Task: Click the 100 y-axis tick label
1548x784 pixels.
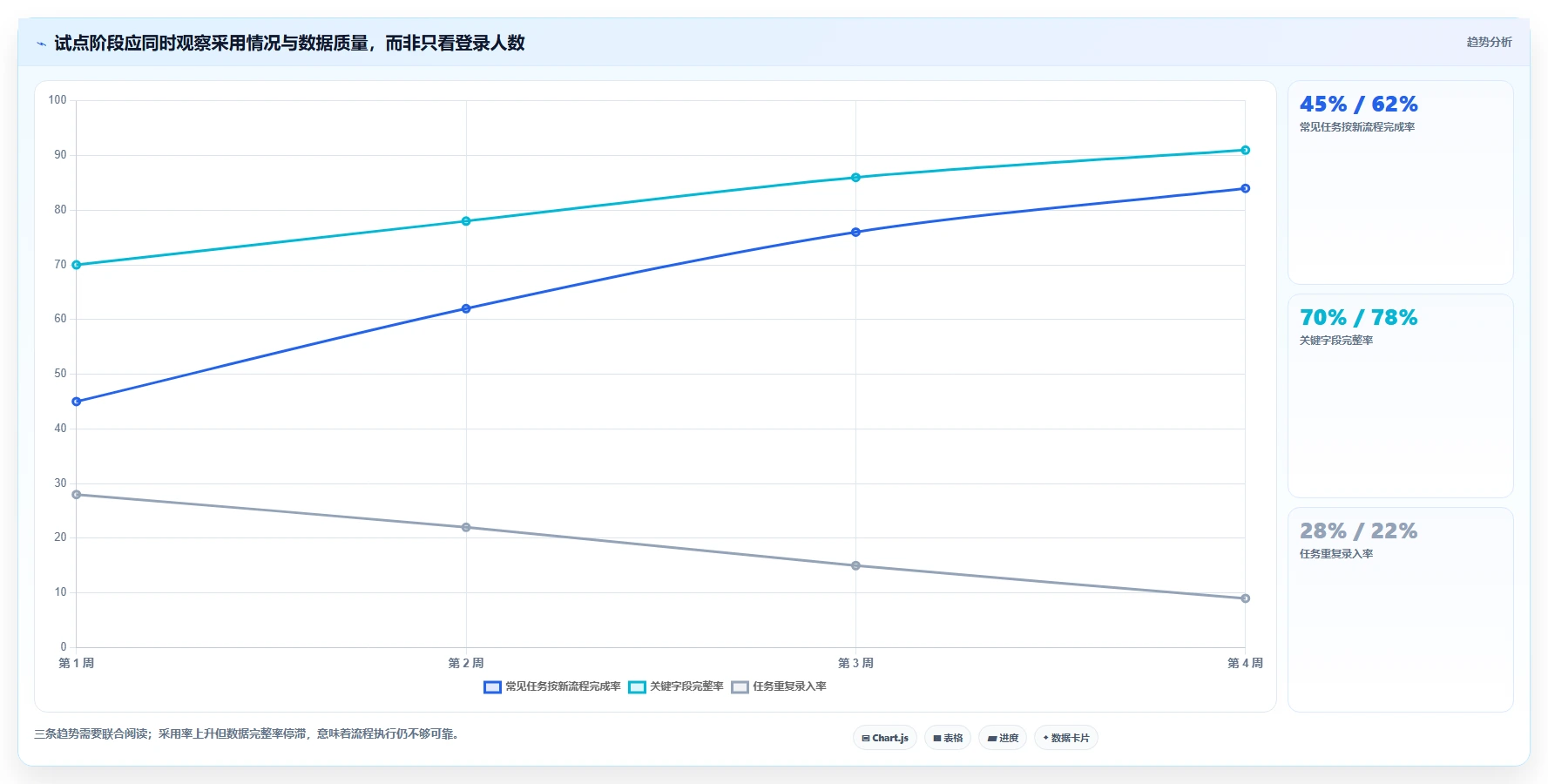Action: (x=57, y=100)
